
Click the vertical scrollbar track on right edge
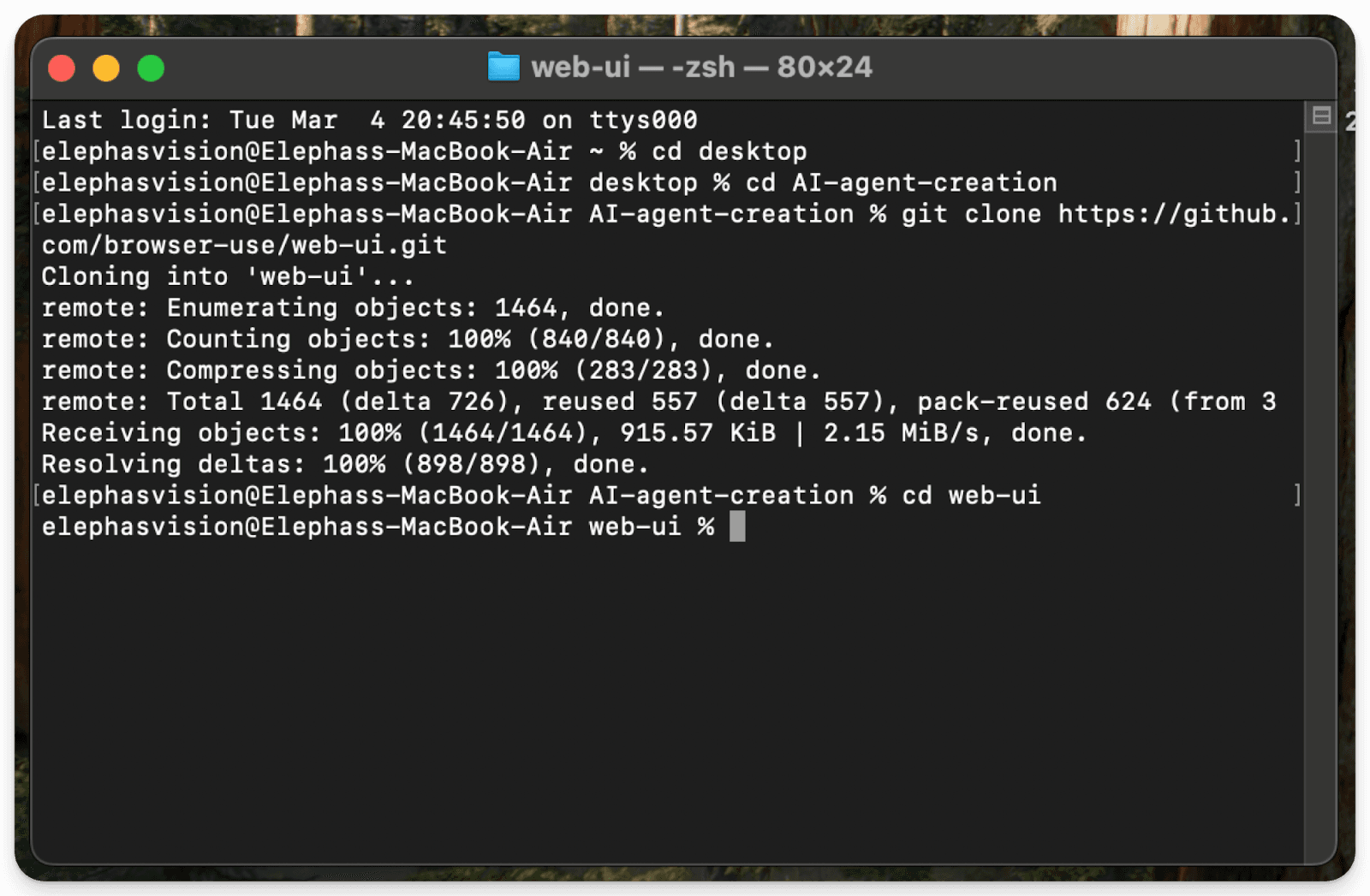coord(1319,513)
